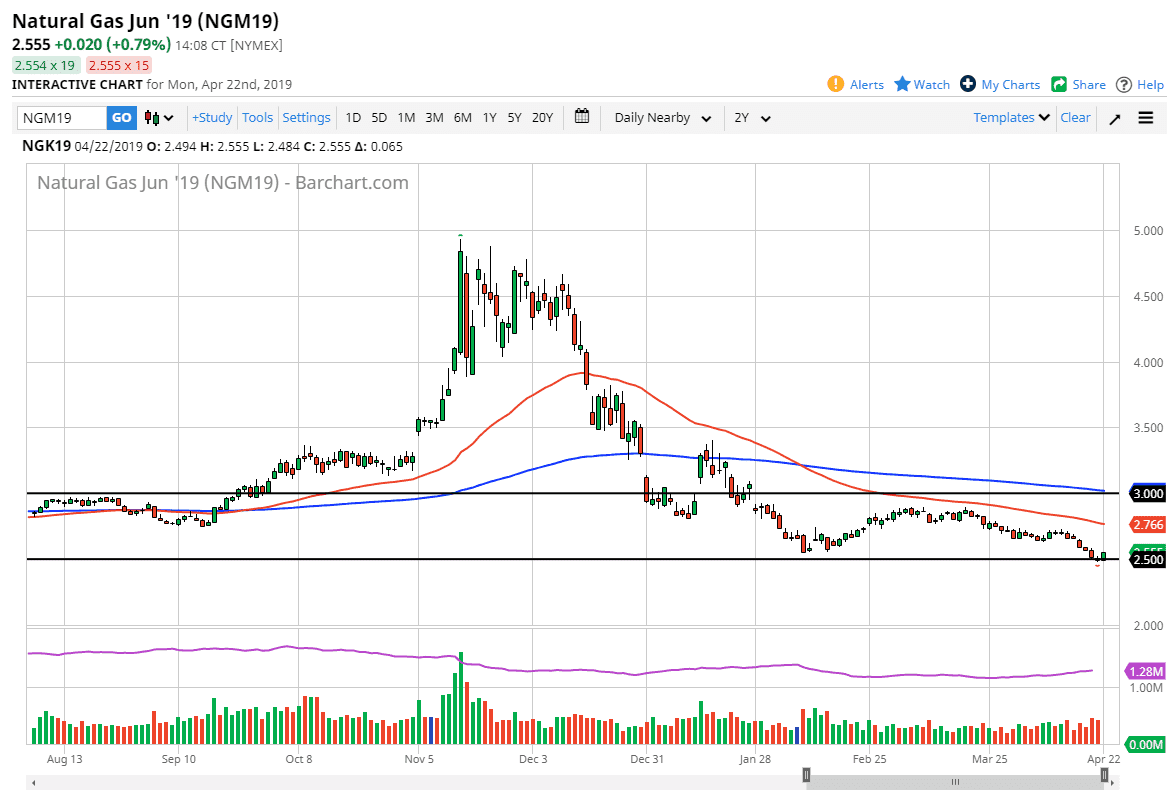Open the Help question mark icon
The image size is (1174, 796).
point(1124,84)
